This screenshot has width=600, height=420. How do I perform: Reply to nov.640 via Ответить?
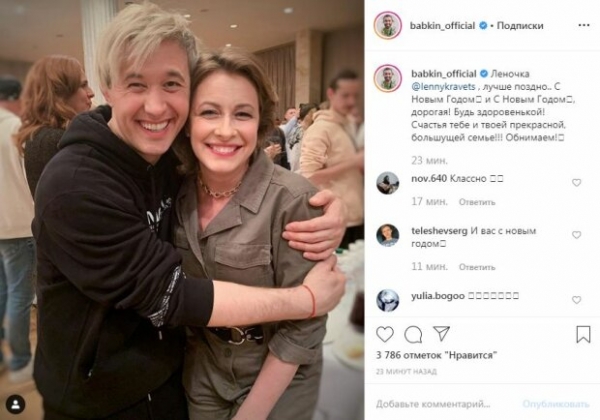(477, 202)
